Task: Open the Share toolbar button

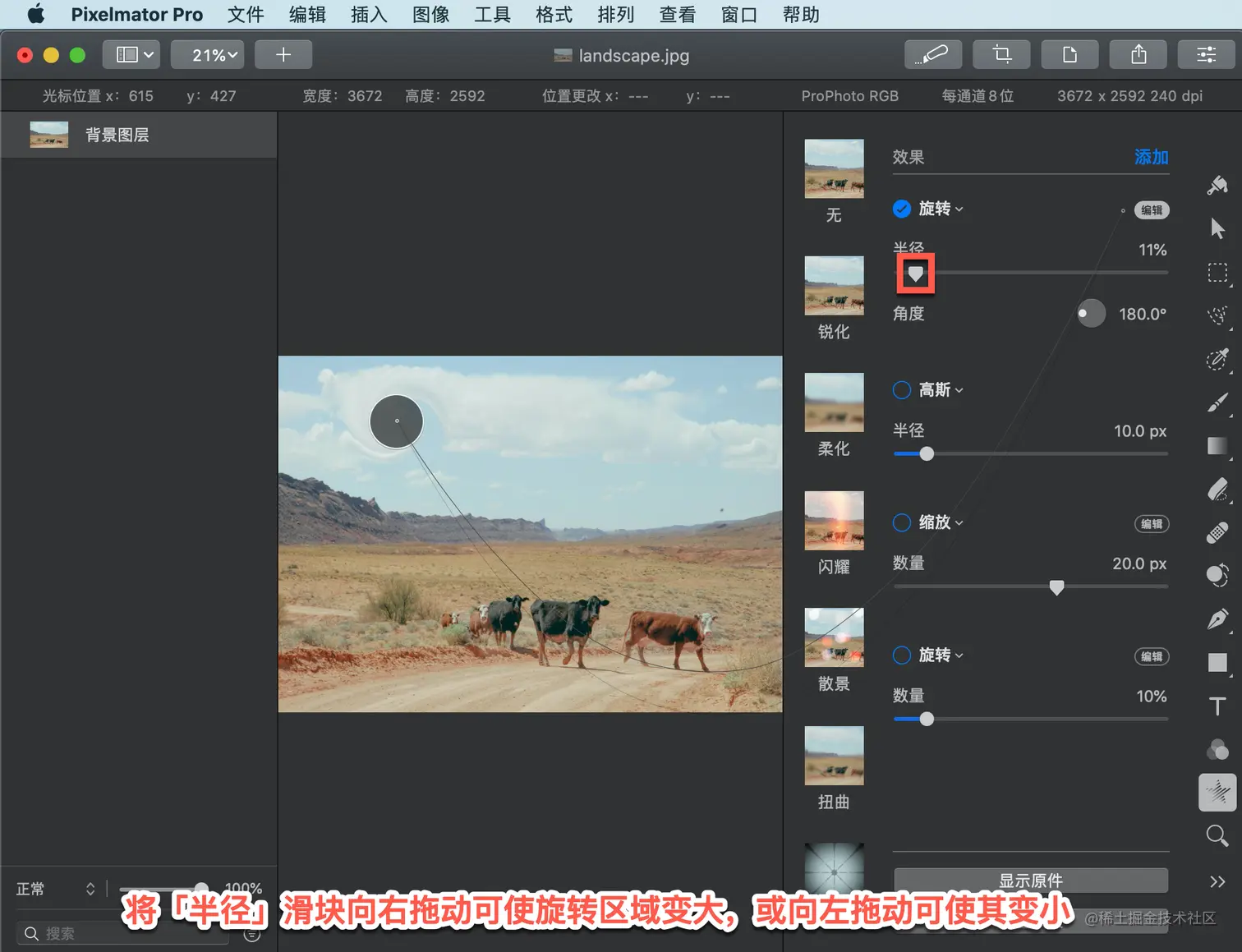Action: [x=1138, y=55]
